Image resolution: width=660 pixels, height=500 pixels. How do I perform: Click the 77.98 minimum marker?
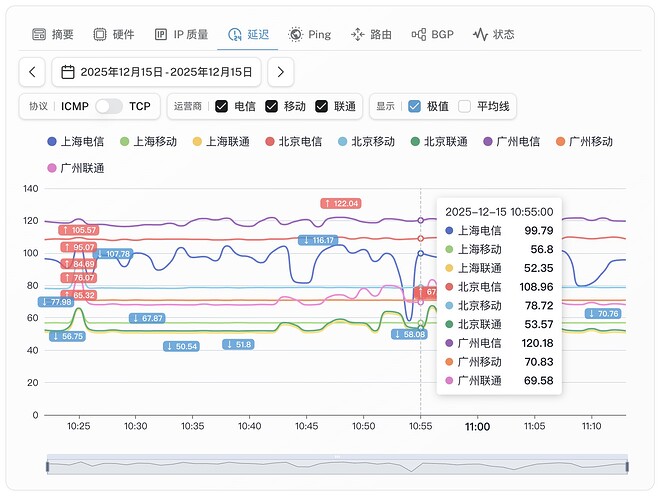[56, 302]
